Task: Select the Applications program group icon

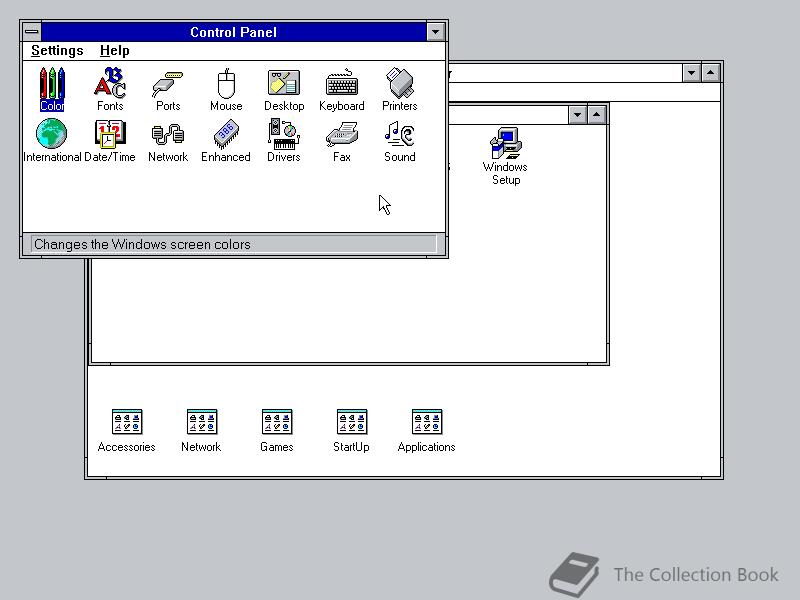Action: click(x=427, y=431)
